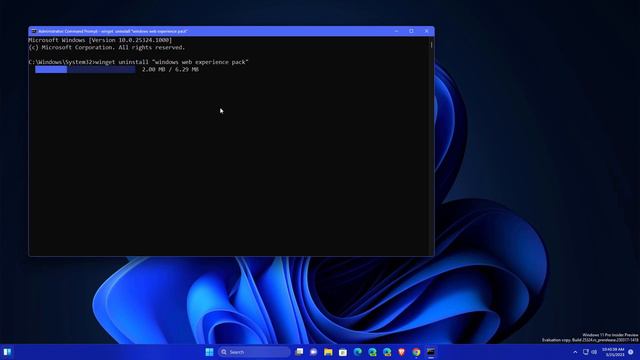Viewport: 640px width, 360px height.
Task: Open network quick settings in tray
Action: point(586,352)
